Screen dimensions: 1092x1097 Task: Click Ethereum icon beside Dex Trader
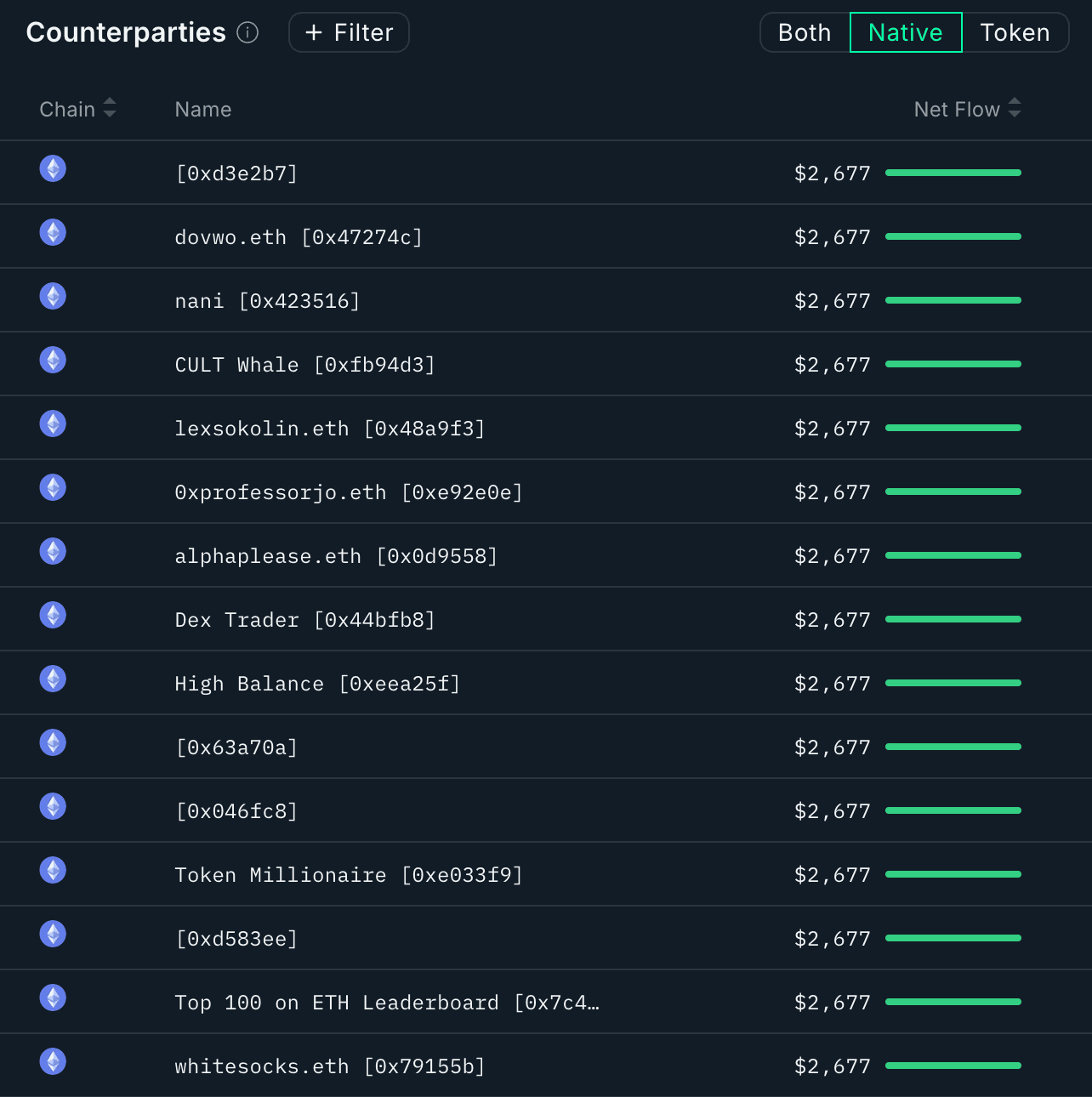point(53,615)
